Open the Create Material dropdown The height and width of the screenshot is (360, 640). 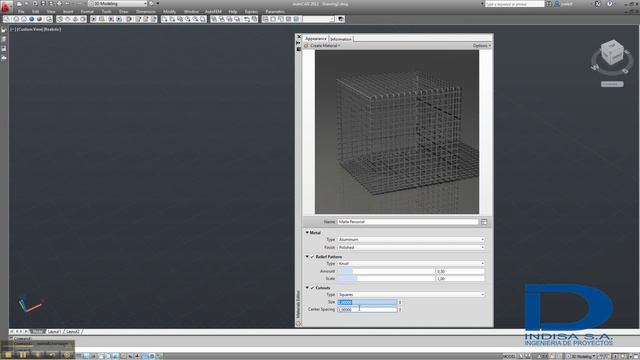[x=322, y=46]
